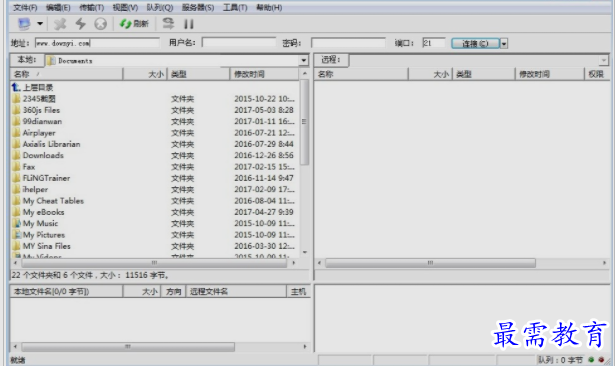Expand the remote path dropdown arrow

pos(604,60)
